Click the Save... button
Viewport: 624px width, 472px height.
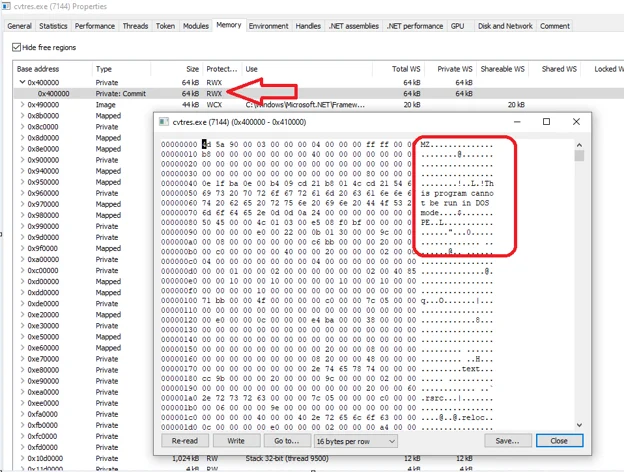point(507,441)
